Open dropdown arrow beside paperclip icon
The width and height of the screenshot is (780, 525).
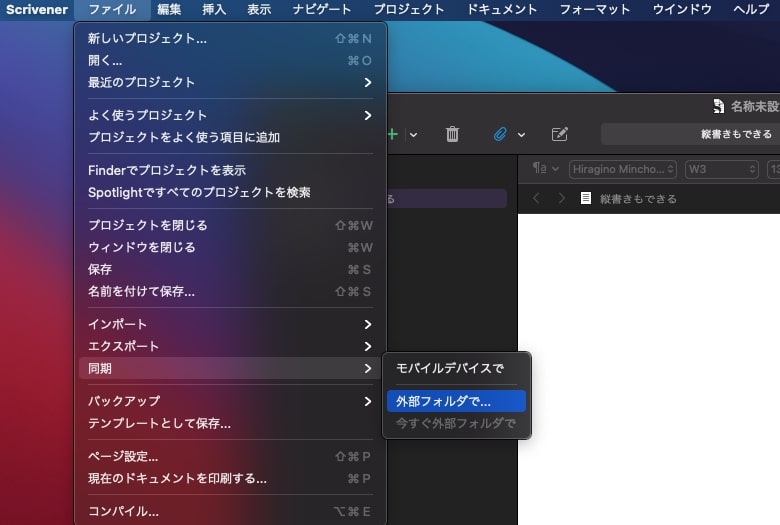coord(521,134)
